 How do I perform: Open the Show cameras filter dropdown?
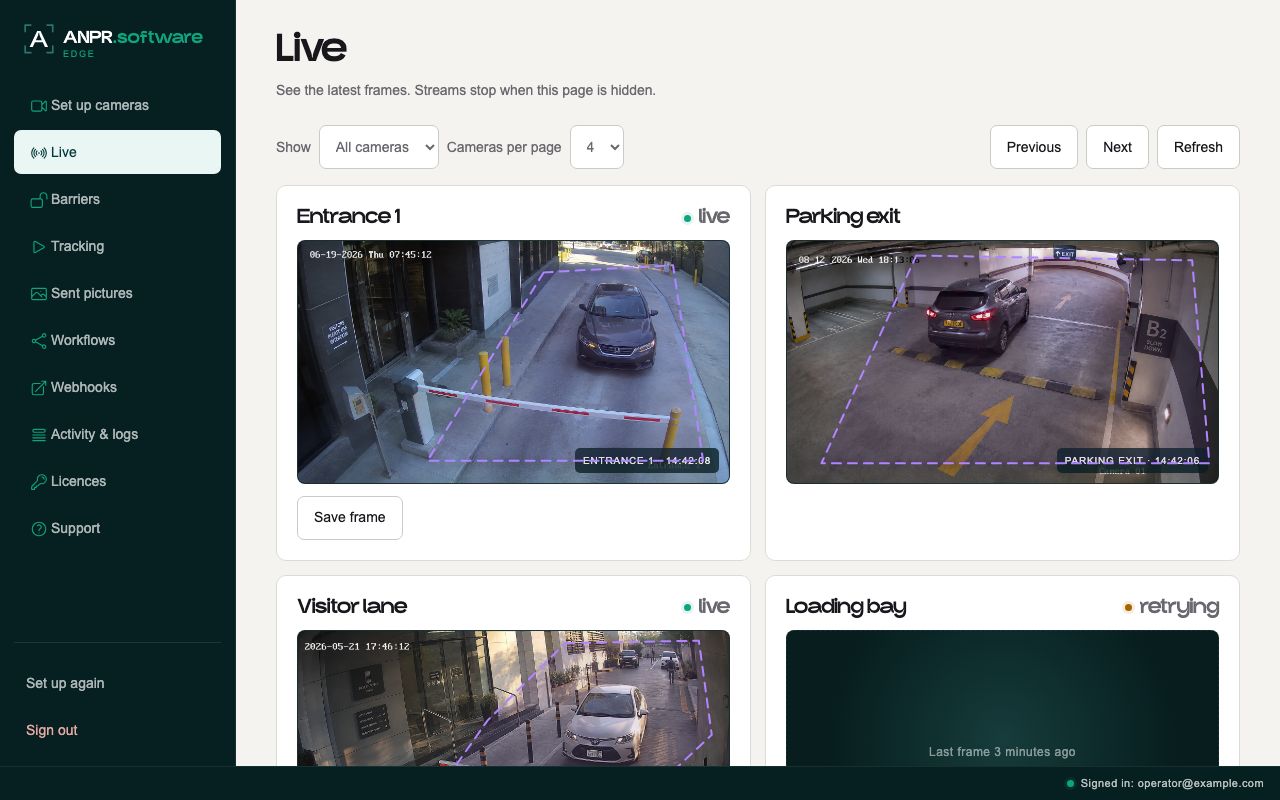point(379,147)
